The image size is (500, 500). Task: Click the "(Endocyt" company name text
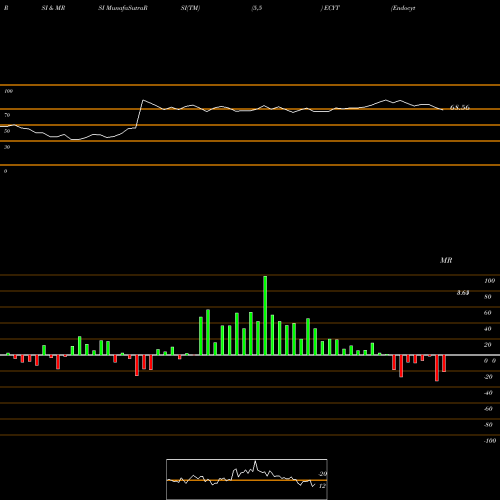click(403, 8)
